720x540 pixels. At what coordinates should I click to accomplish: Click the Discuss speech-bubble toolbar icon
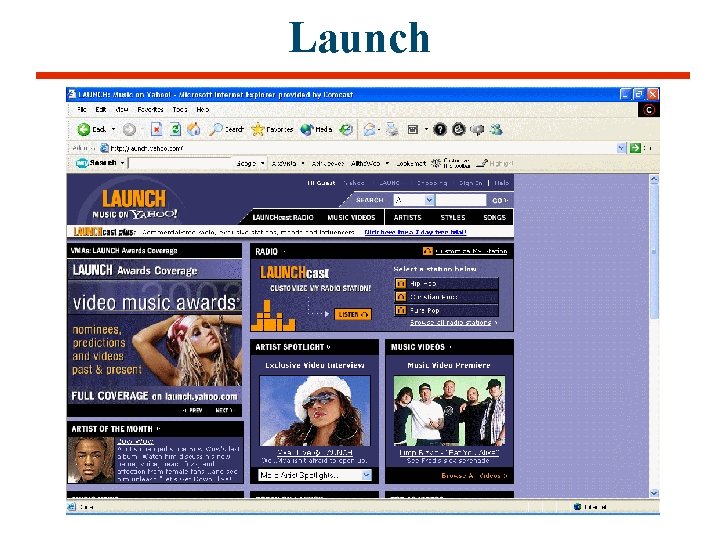pyautogui.click(x=478, y=130)
